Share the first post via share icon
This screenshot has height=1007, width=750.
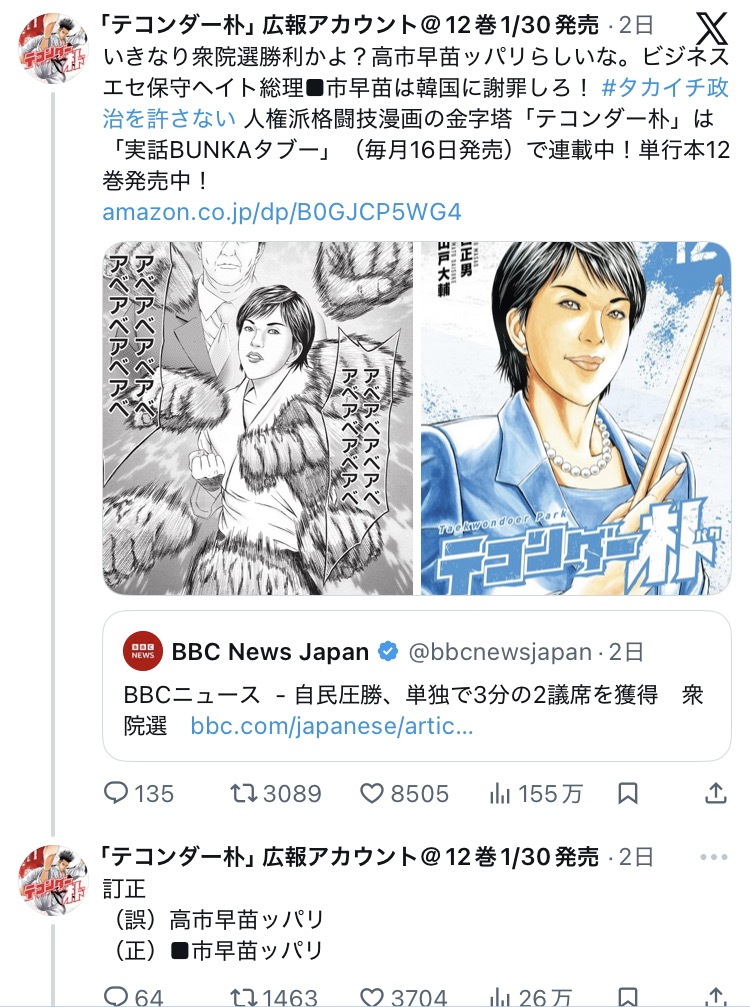click(715, 793)
